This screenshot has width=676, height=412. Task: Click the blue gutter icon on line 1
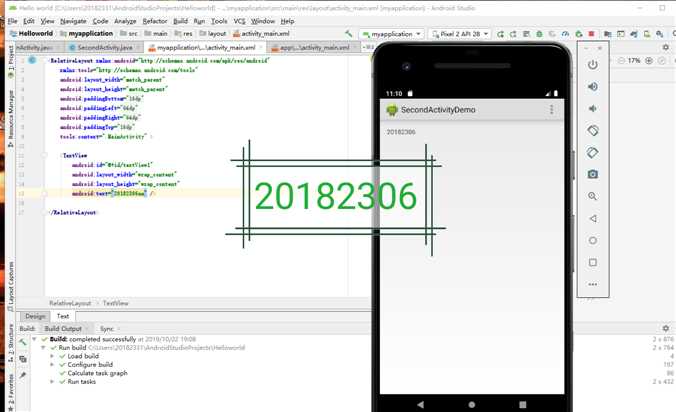click(x=32, y=60)
